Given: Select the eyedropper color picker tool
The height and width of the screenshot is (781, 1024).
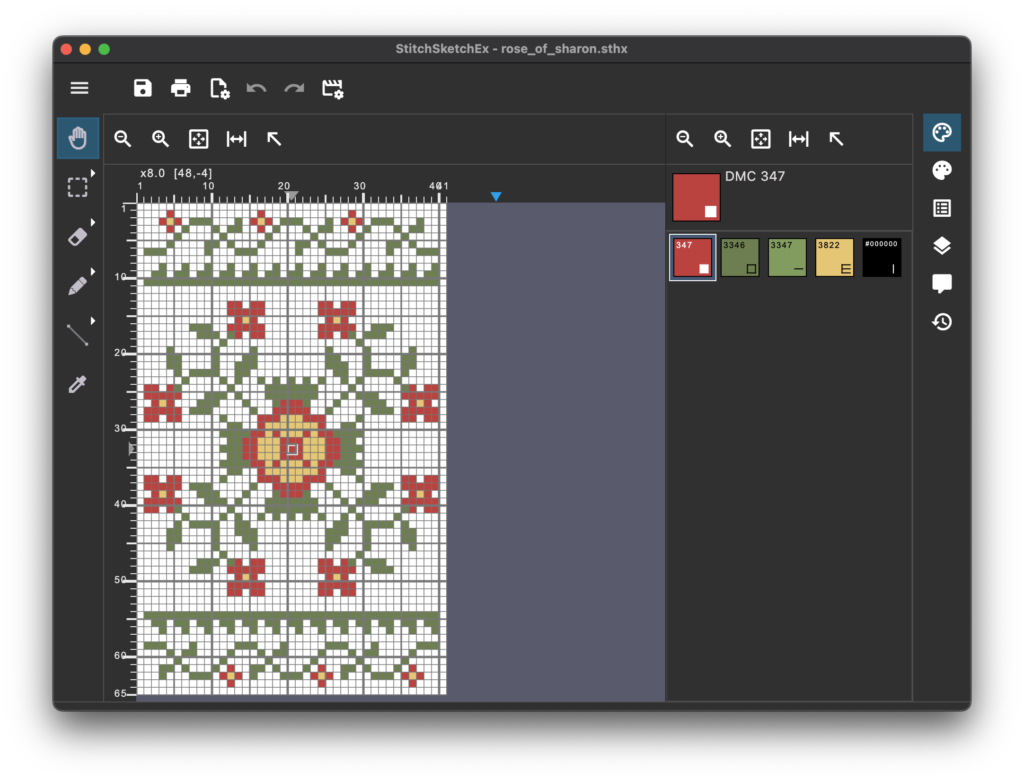Looking at the screenshot, I should click(78, 384).
